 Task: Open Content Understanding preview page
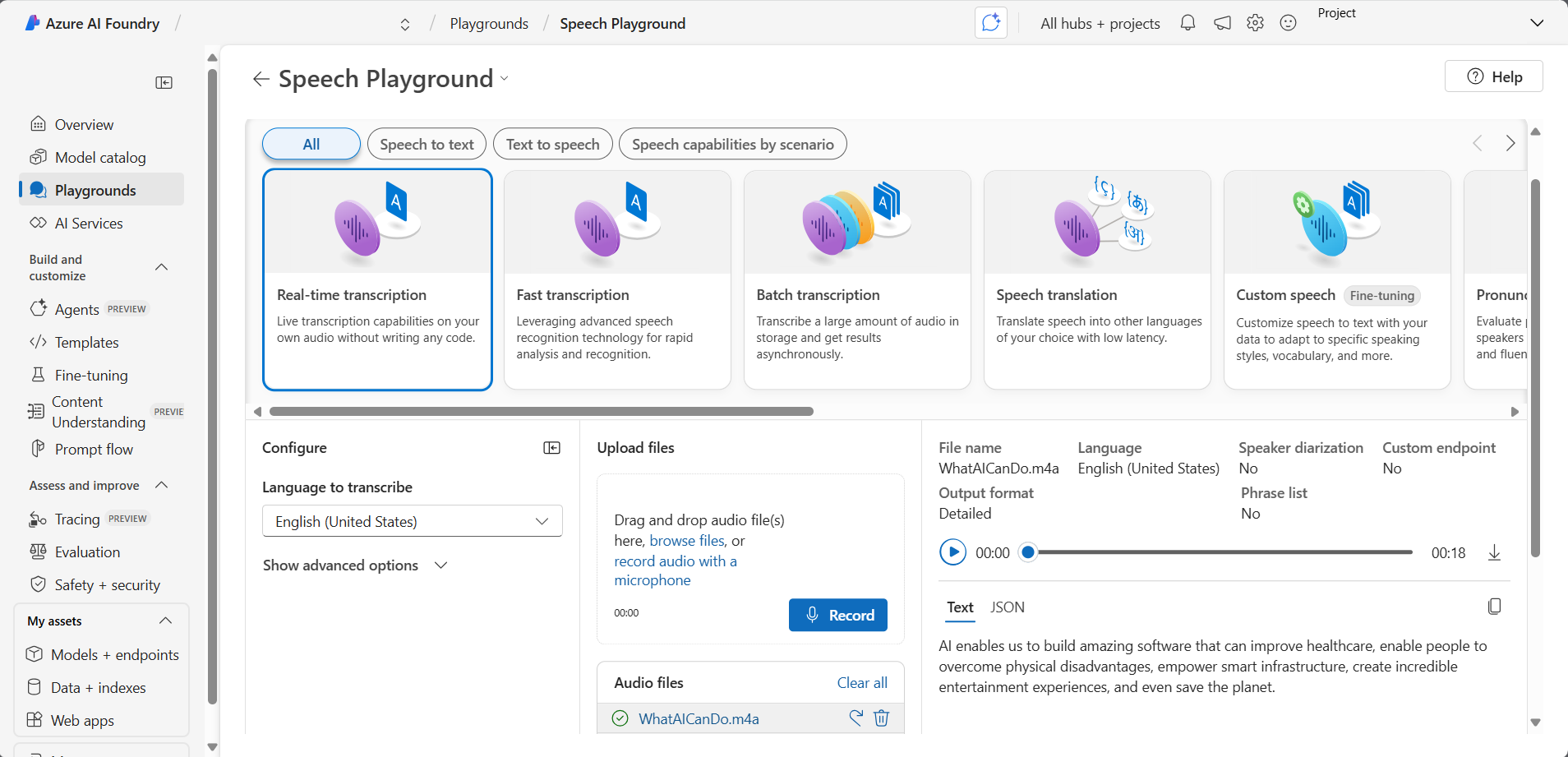pos(101,412)
